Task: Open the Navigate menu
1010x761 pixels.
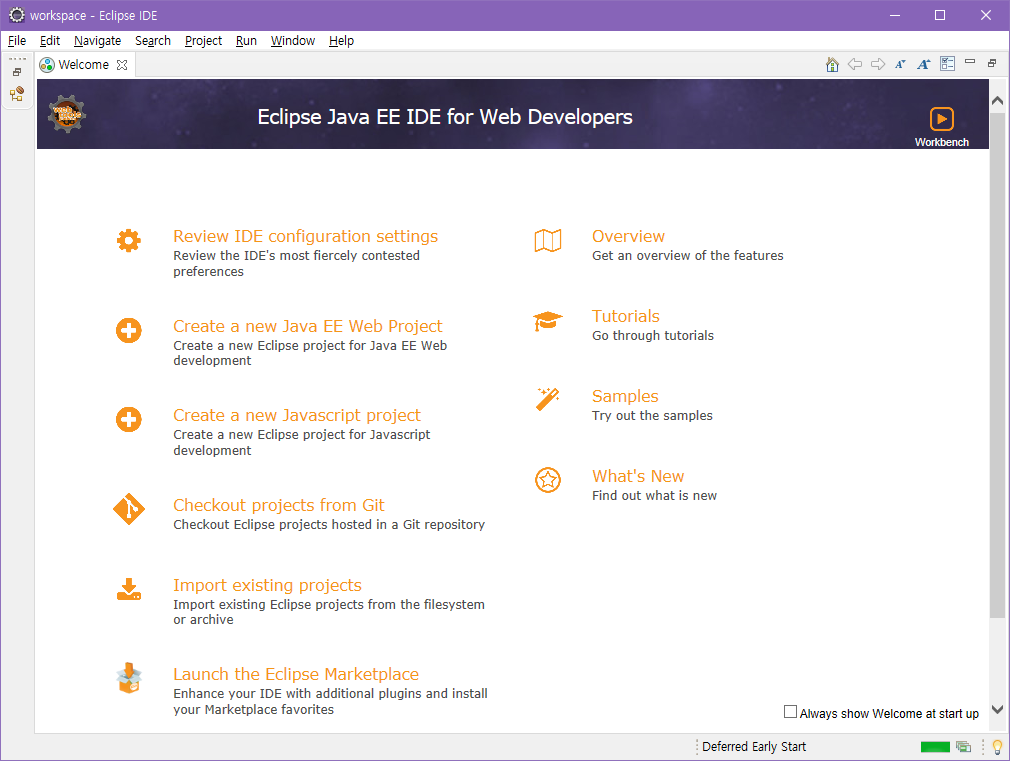Action: pos(97,41)
